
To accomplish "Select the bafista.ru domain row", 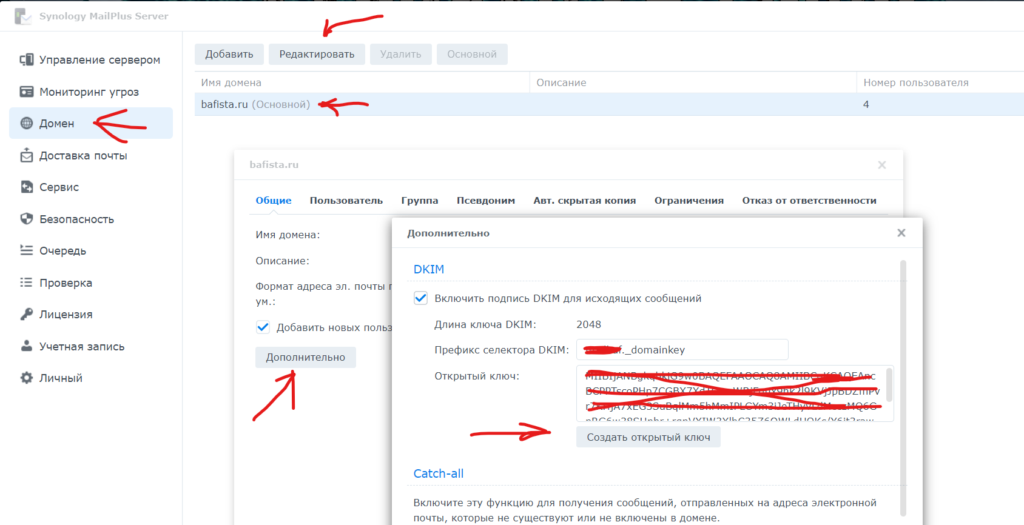I will pyautogui.click(x=609, y=104).
